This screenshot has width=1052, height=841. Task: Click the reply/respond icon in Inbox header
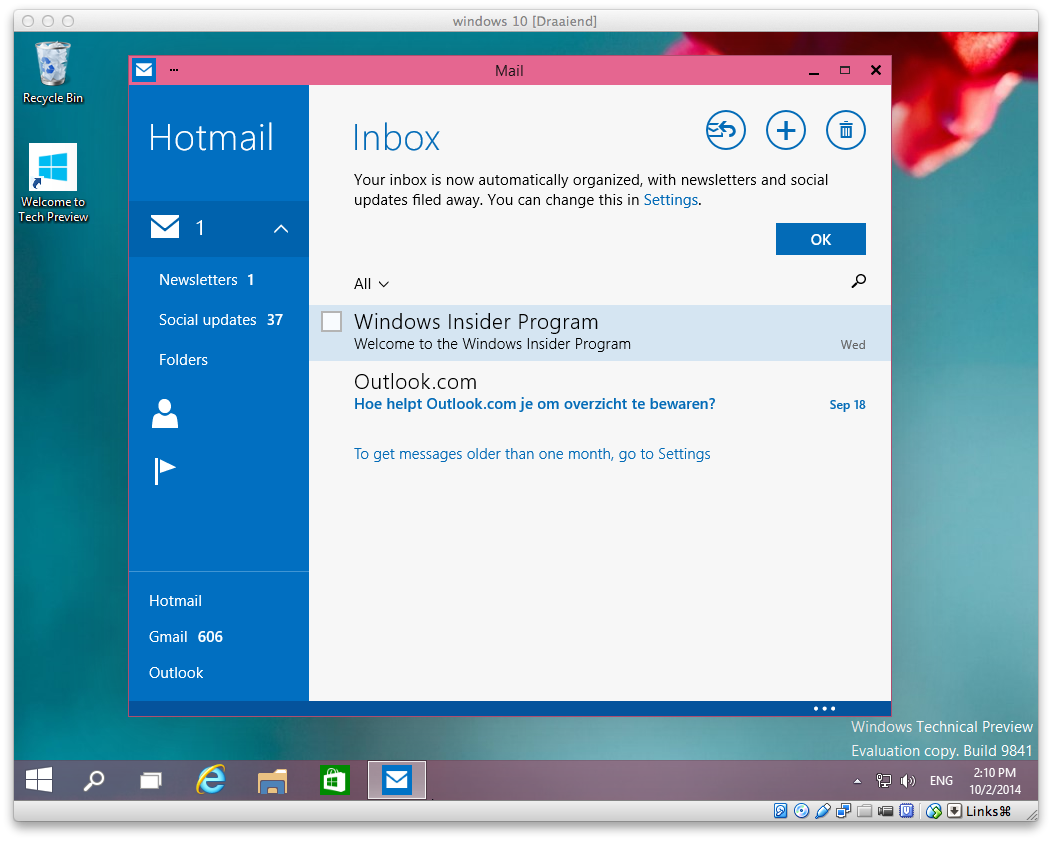726,130
